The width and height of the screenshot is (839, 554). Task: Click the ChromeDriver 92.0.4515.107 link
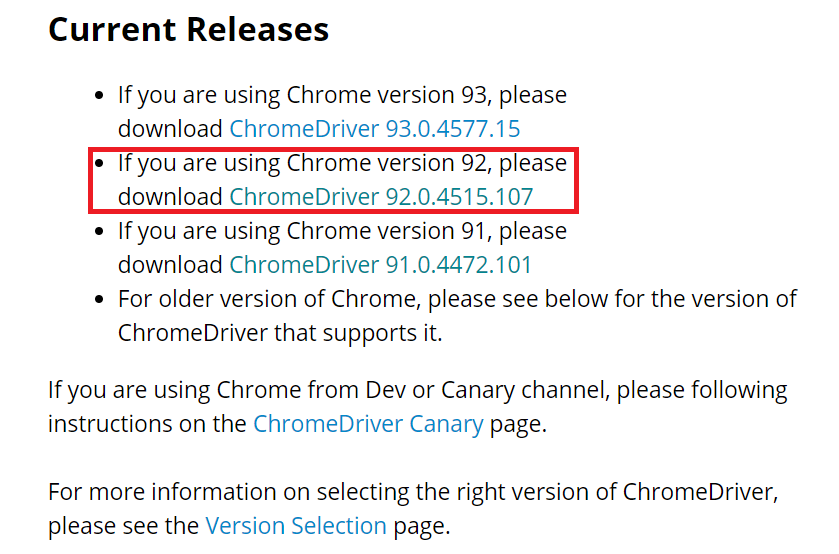click(x=381, y=197)
